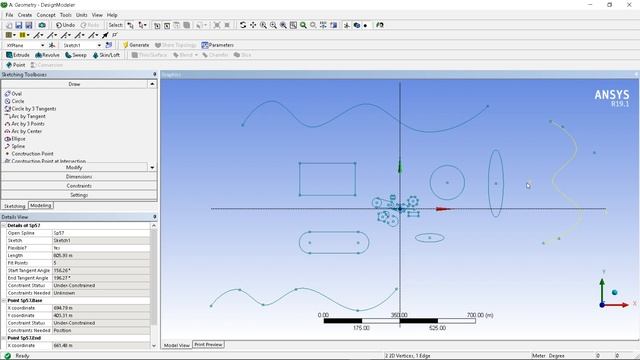The image size is (640, 360).
Task: Open the Help menu
Action: tap(112, 15)
